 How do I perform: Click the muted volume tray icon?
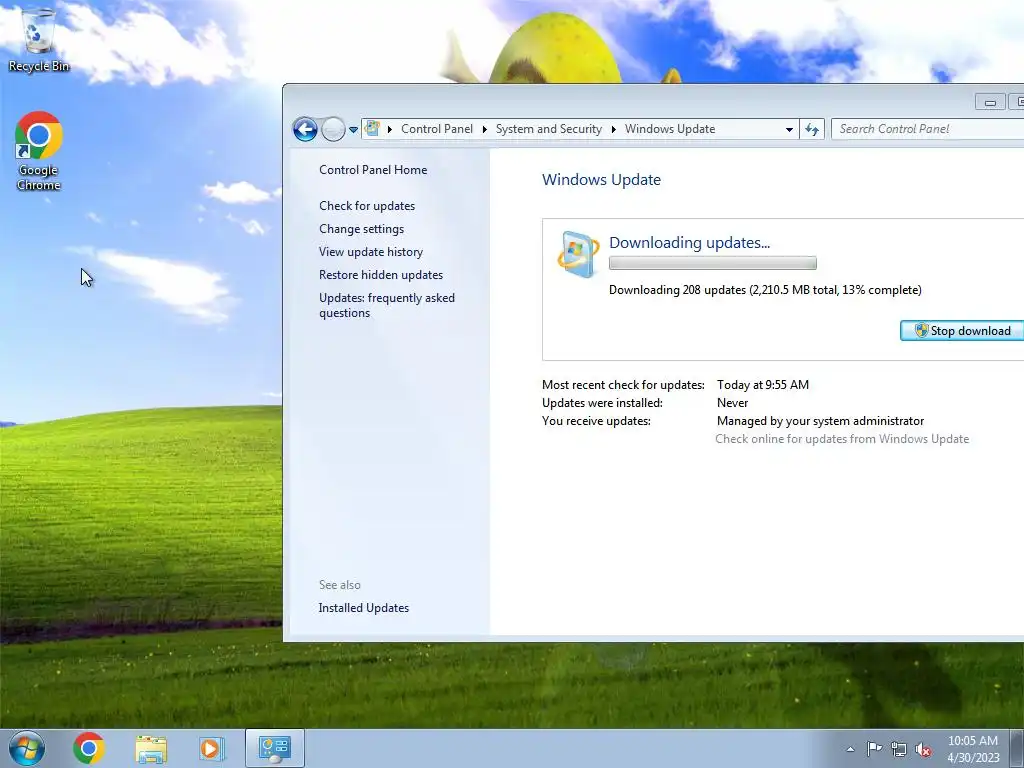coord(923,750)
